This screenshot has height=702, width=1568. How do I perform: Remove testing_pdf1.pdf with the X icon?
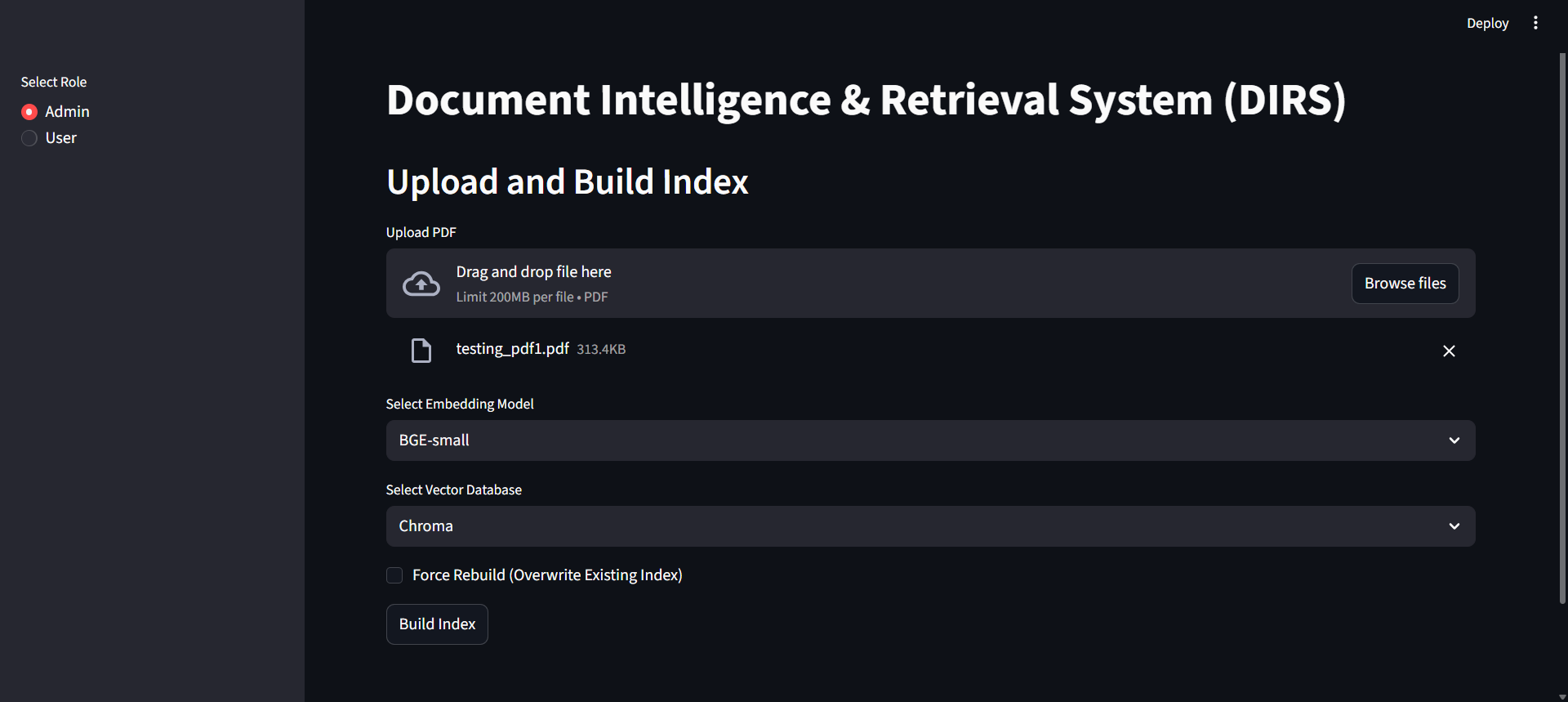pyautogui.click(x=1449, y=351)
